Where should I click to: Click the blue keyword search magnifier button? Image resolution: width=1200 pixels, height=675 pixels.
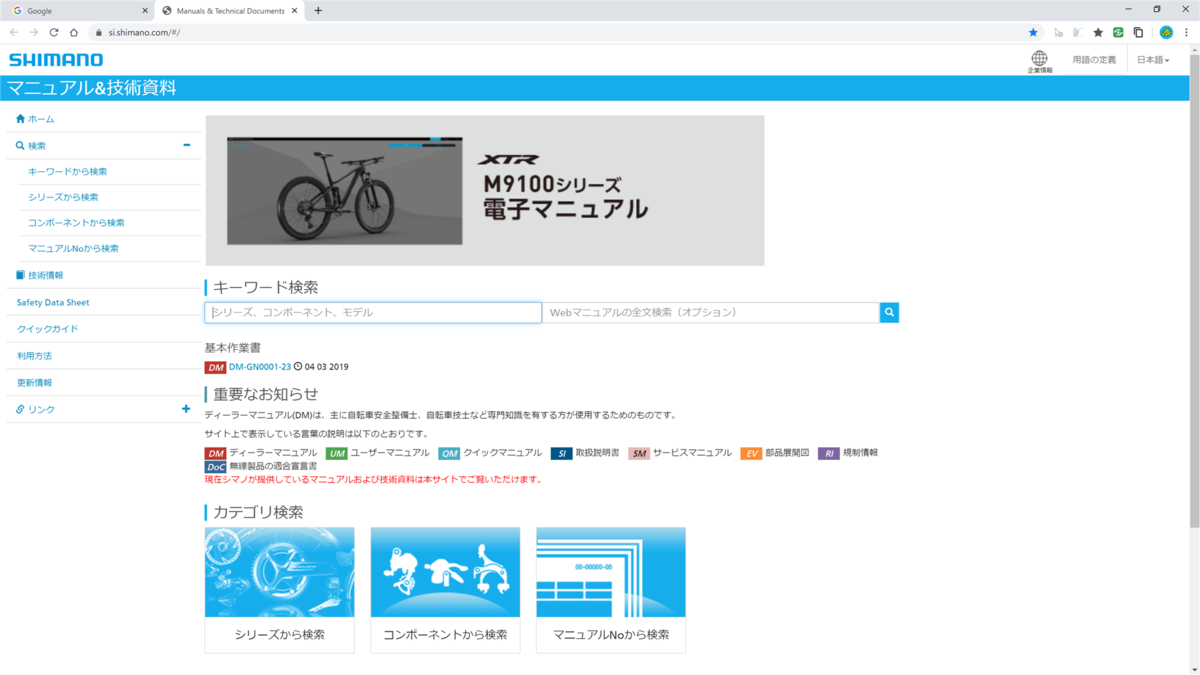(889, 313)
